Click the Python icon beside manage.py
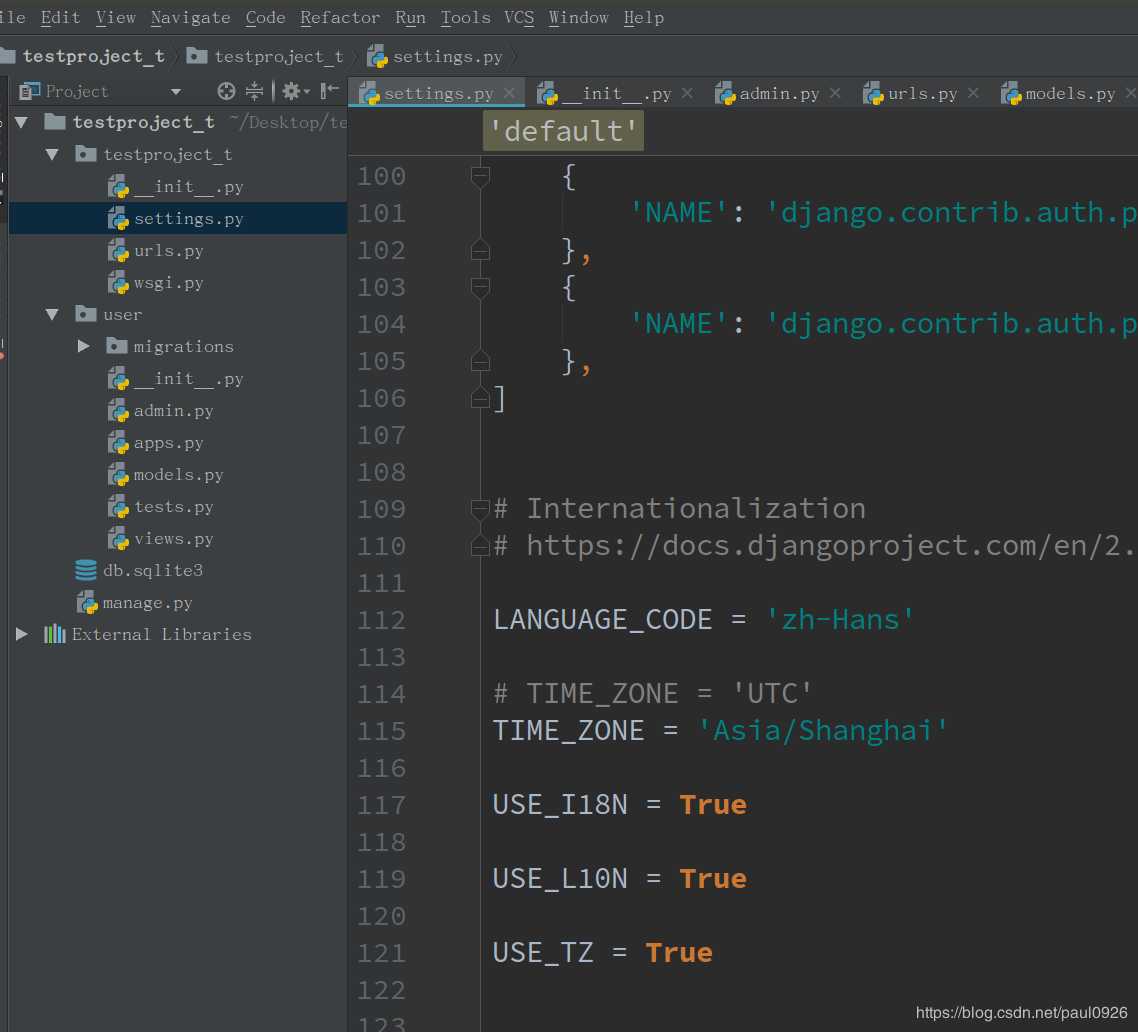Screen dimensions: 1138x1032 click(87, 602)
